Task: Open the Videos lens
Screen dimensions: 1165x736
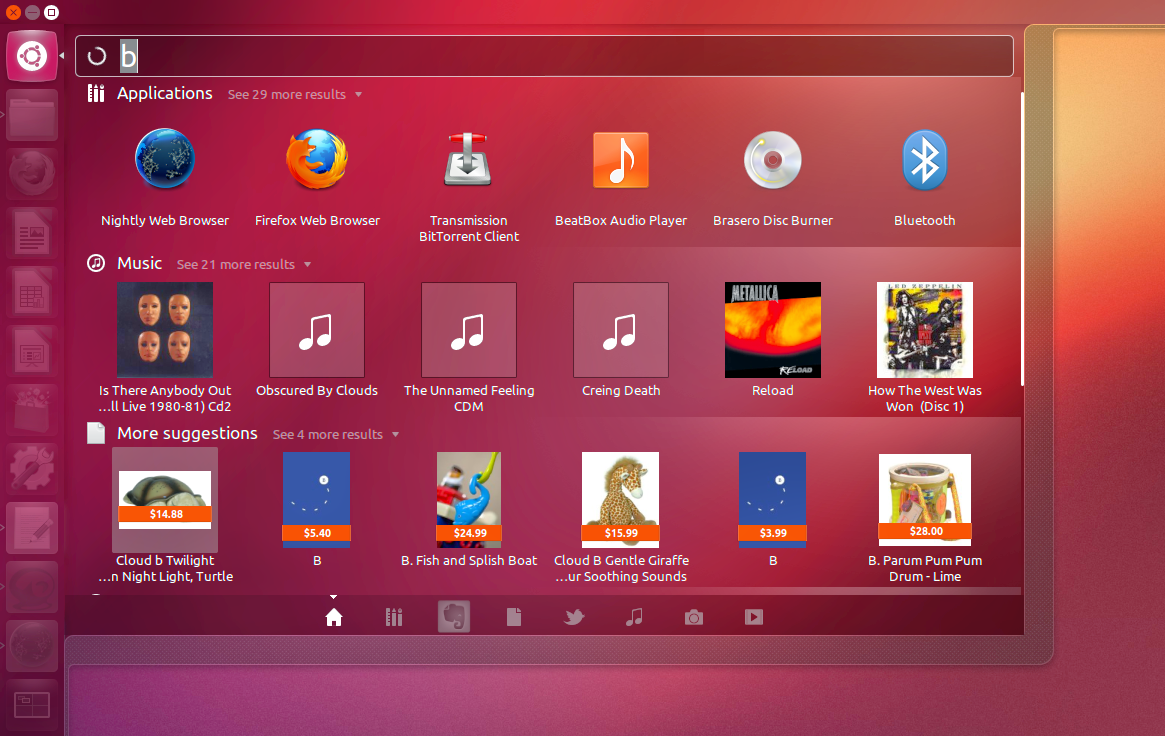Action: 754,617
